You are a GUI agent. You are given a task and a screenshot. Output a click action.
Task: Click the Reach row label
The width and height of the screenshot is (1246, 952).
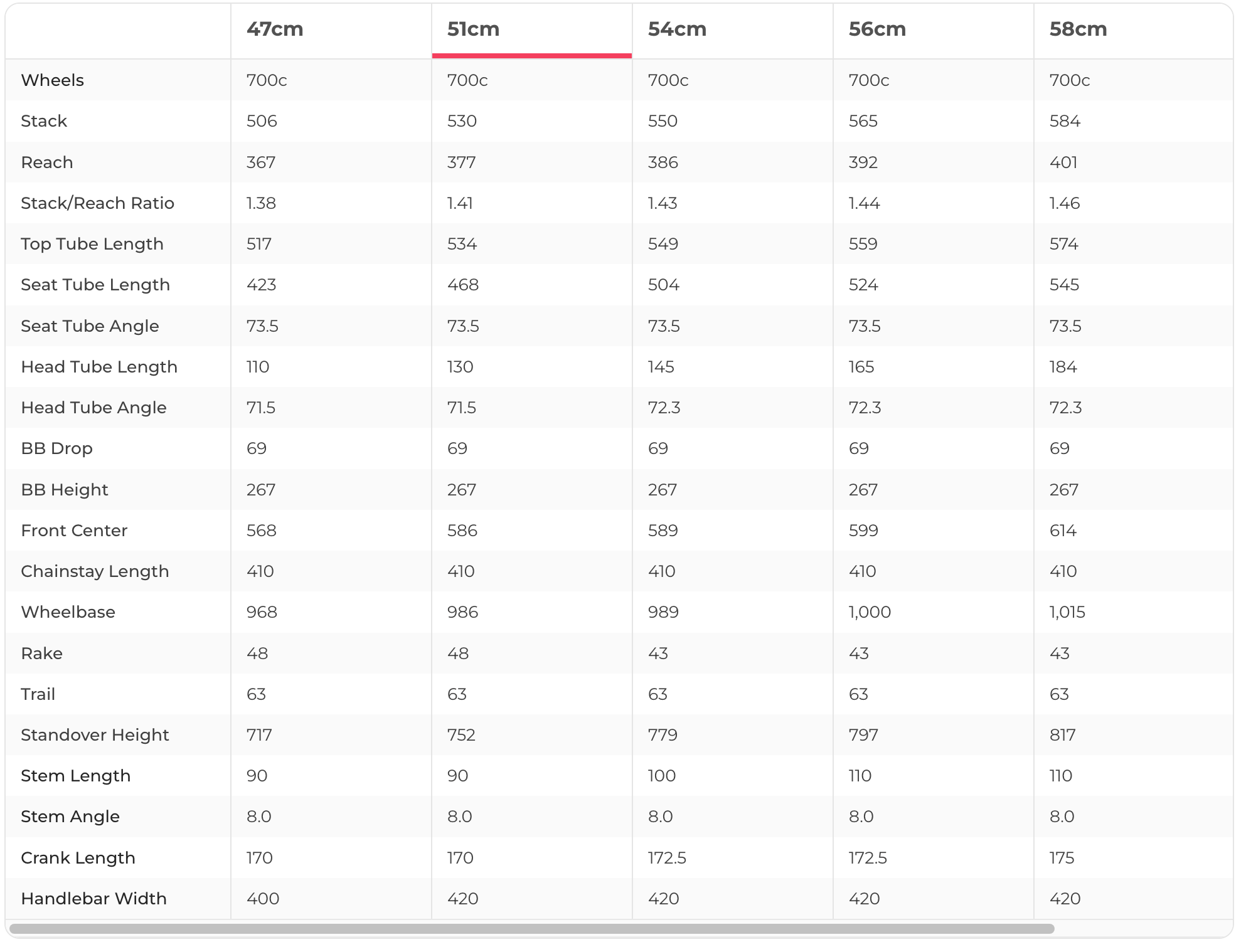click(47, 162)
